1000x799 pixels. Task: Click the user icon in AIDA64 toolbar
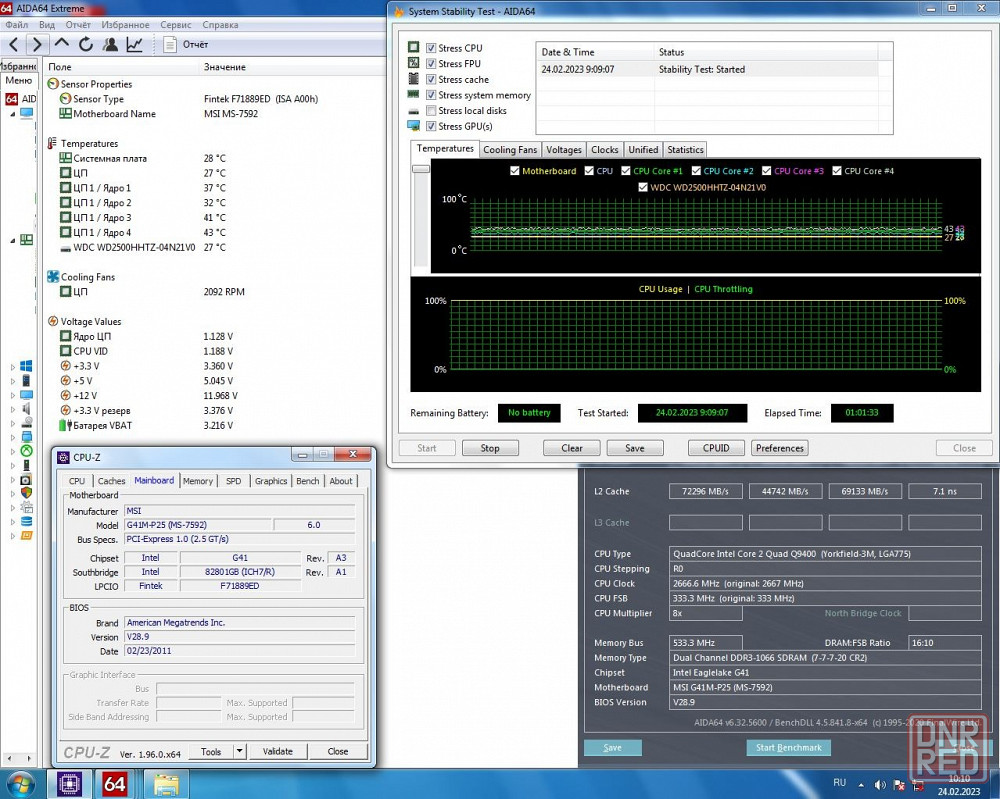point(110,45)
